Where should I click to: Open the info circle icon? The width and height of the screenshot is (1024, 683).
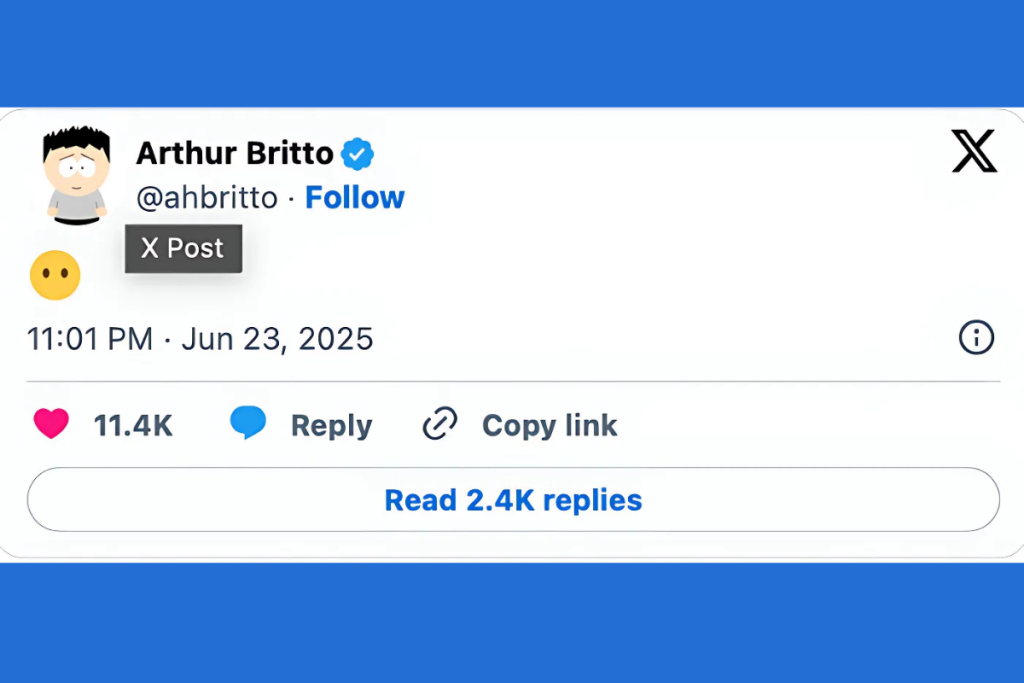(976, 338)
